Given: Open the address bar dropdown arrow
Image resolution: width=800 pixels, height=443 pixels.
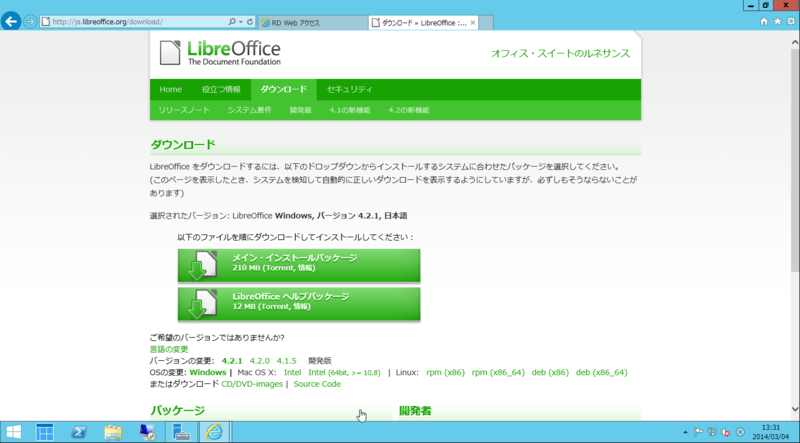Looking at the screenshot, I should pos(241,22).
